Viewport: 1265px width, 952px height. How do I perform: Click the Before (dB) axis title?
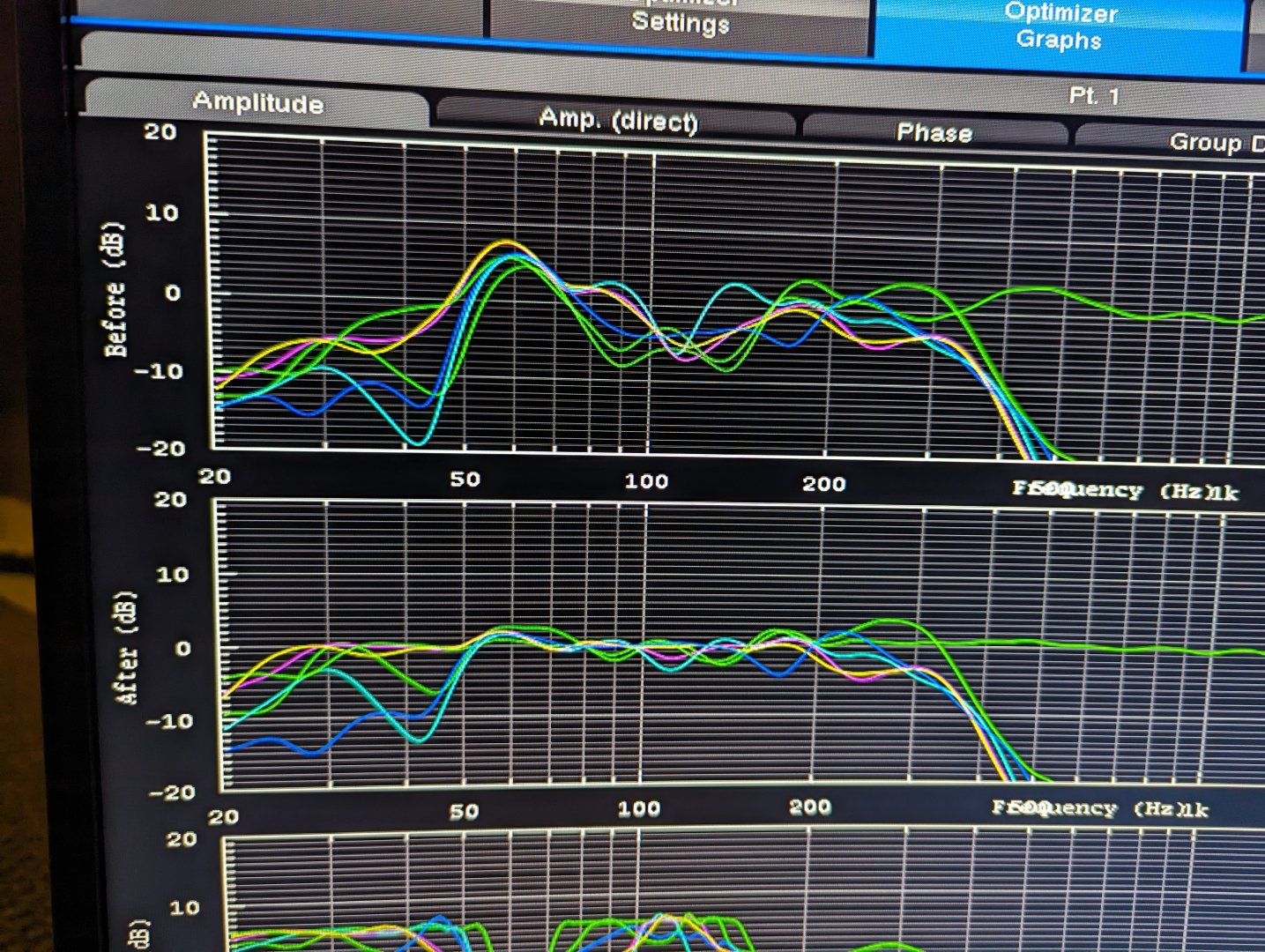115,290
